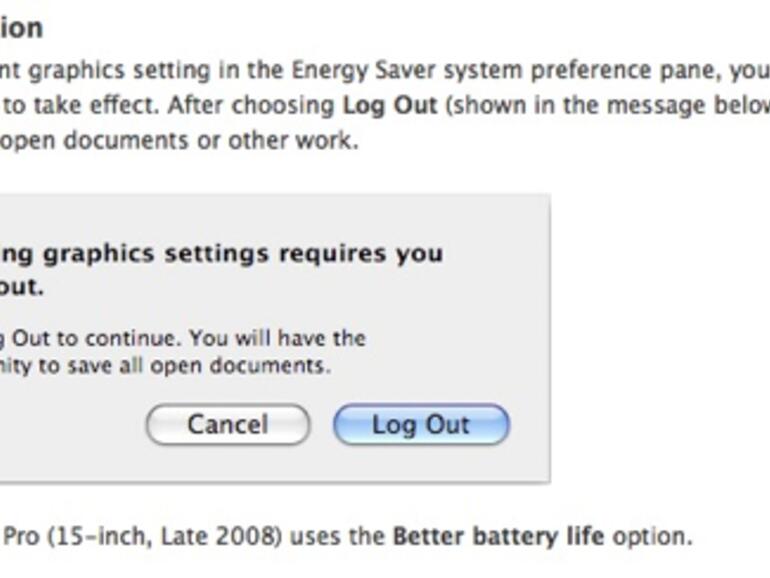Screen dimensions: 770x578
Task: Click the word 'Pro' in bottom line
Action: [x=19, y=536]
